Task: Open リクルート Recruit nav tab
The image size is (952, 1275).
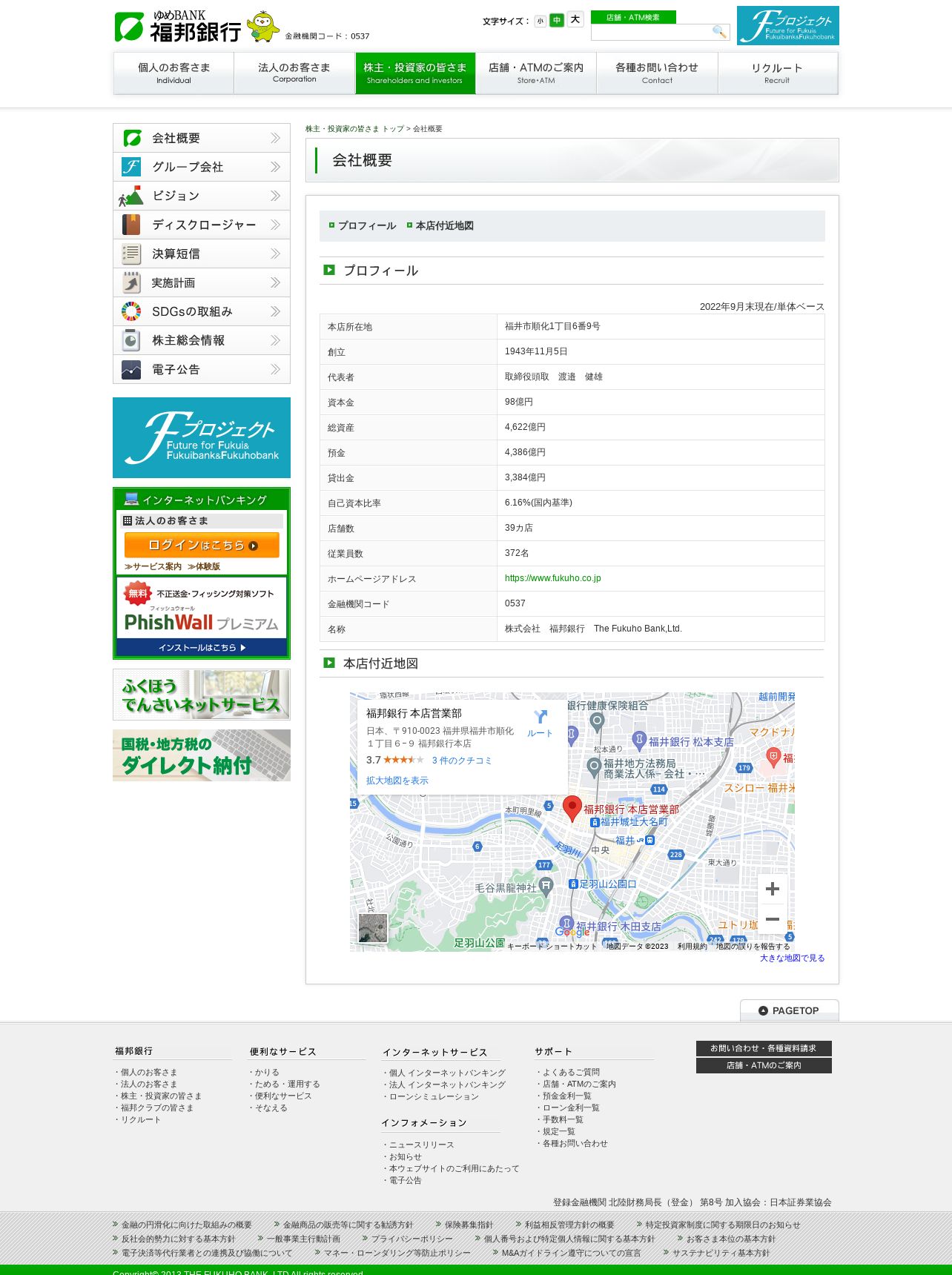Action: coord(777,73)
